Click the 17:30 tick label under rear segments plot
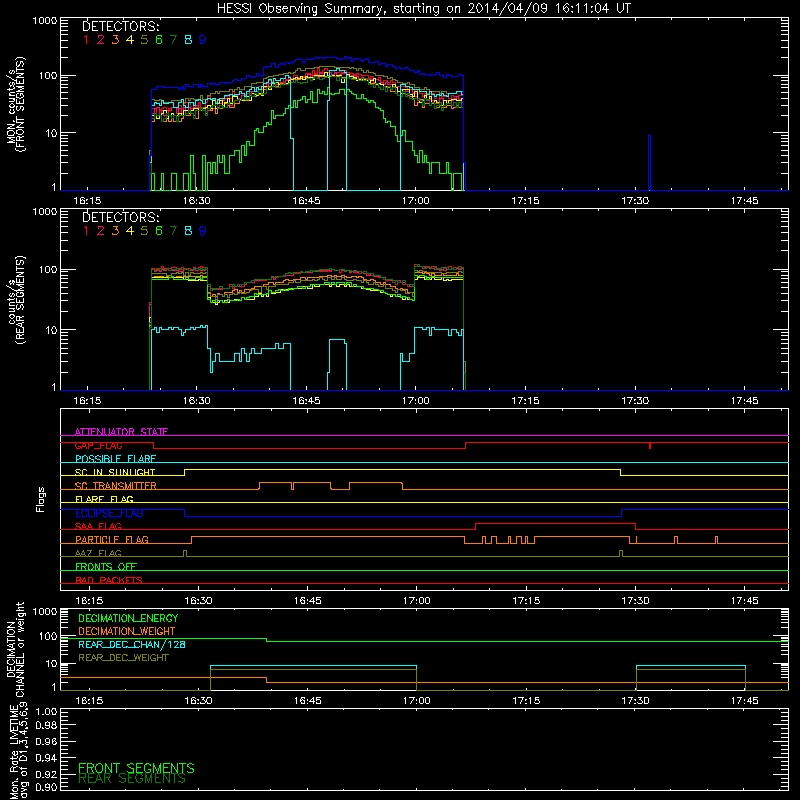 pyautogui.click(x=635, y=401)
